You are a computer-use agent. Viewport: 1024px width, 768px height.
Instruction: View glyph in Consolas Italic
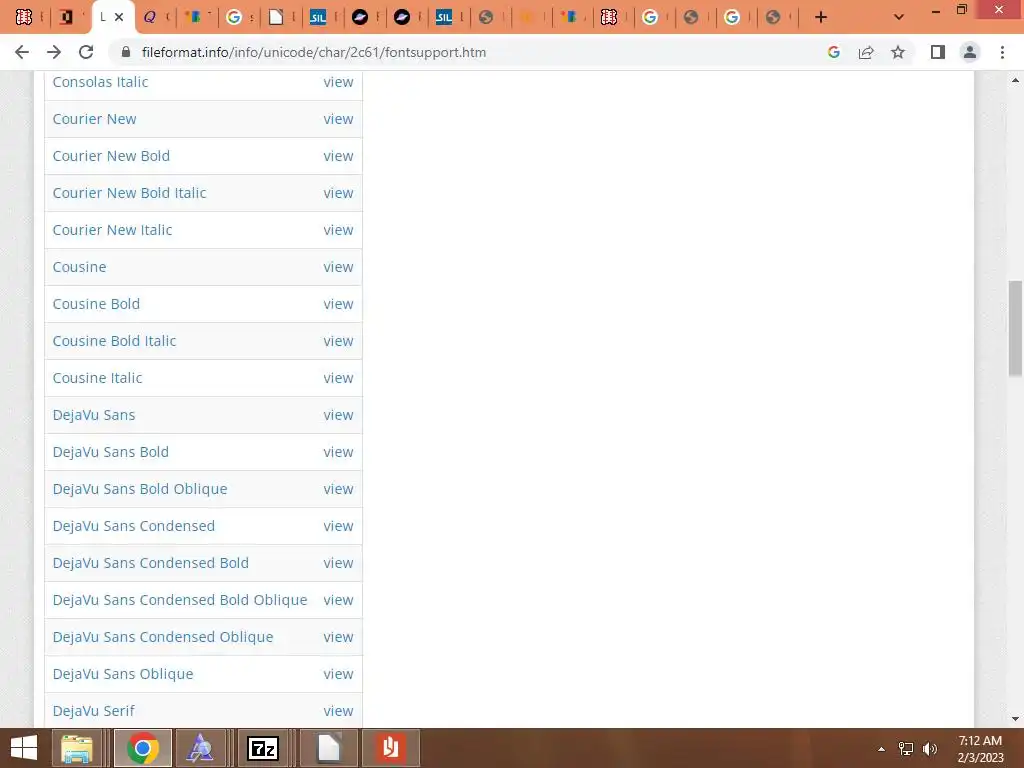[338, 82]
